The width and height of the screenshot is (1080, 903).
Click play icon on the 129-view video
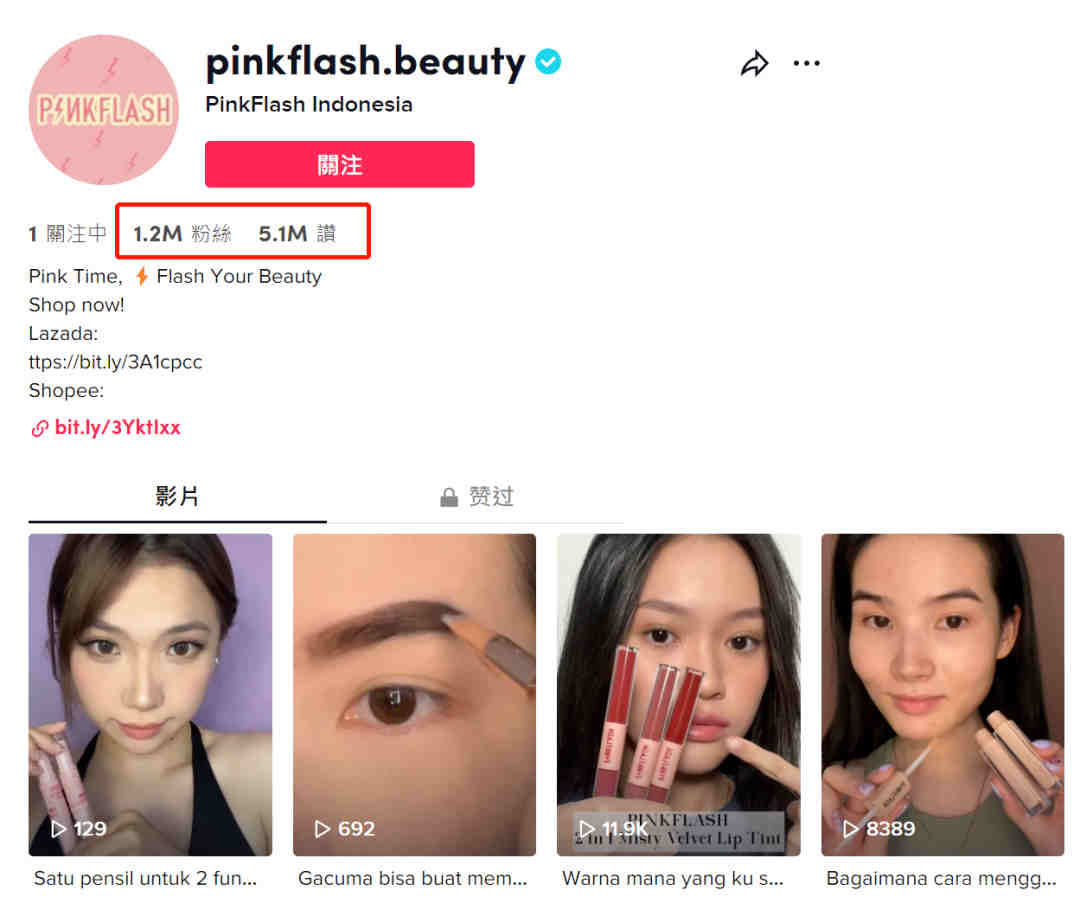(59, 829)
